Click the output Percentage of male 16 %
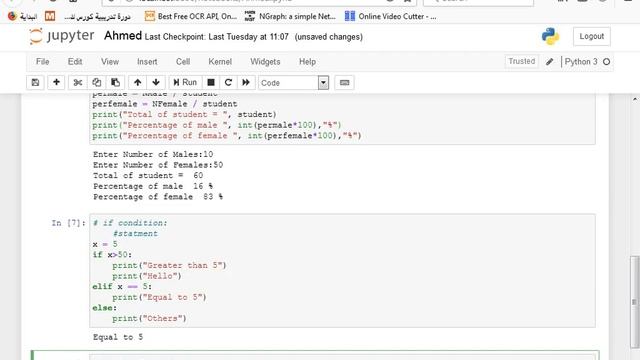 (153, 186)
